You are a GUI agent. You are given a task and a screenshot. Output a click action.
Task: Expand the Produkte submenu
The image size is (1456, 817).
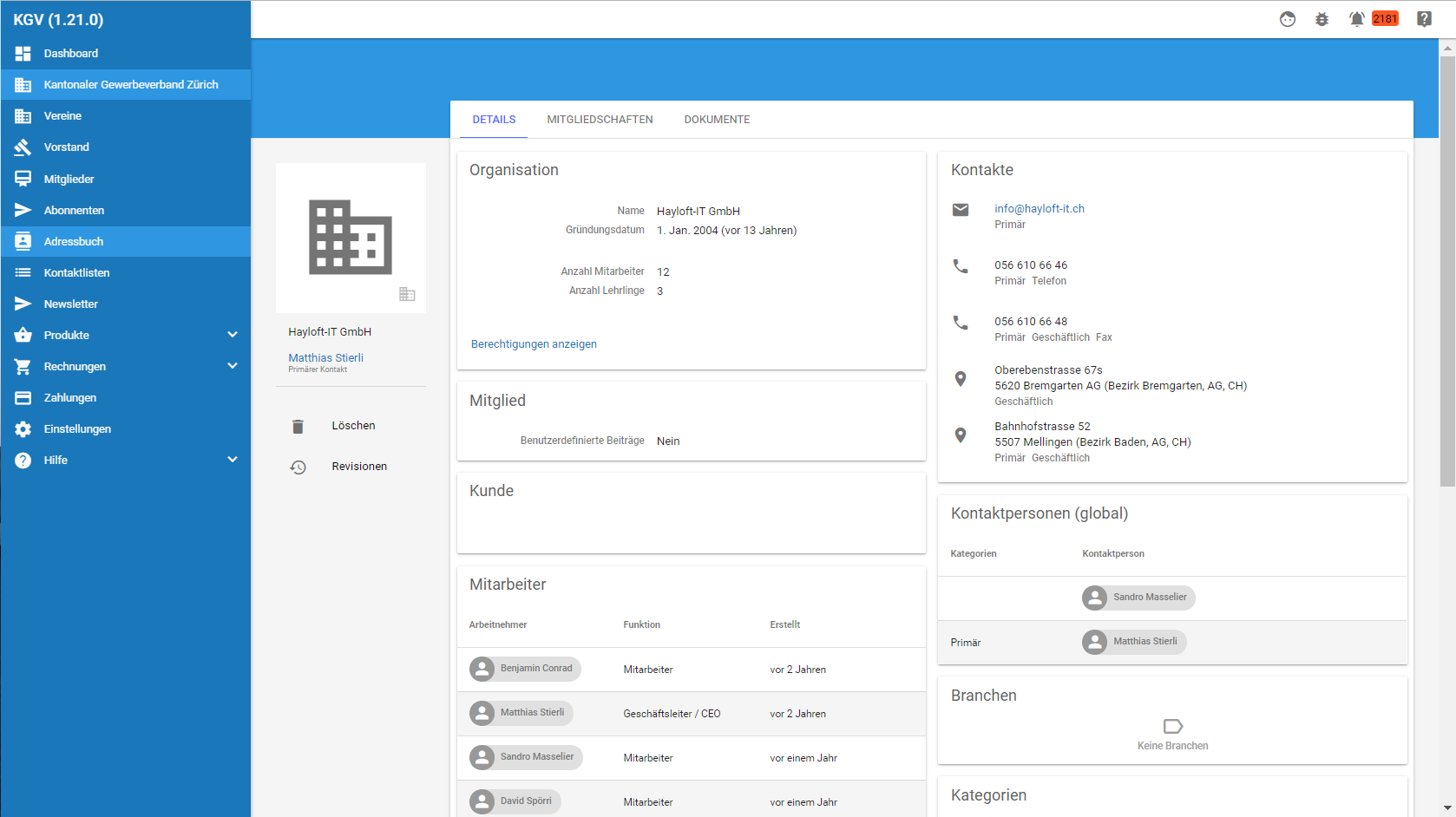[x=232, y=335]
